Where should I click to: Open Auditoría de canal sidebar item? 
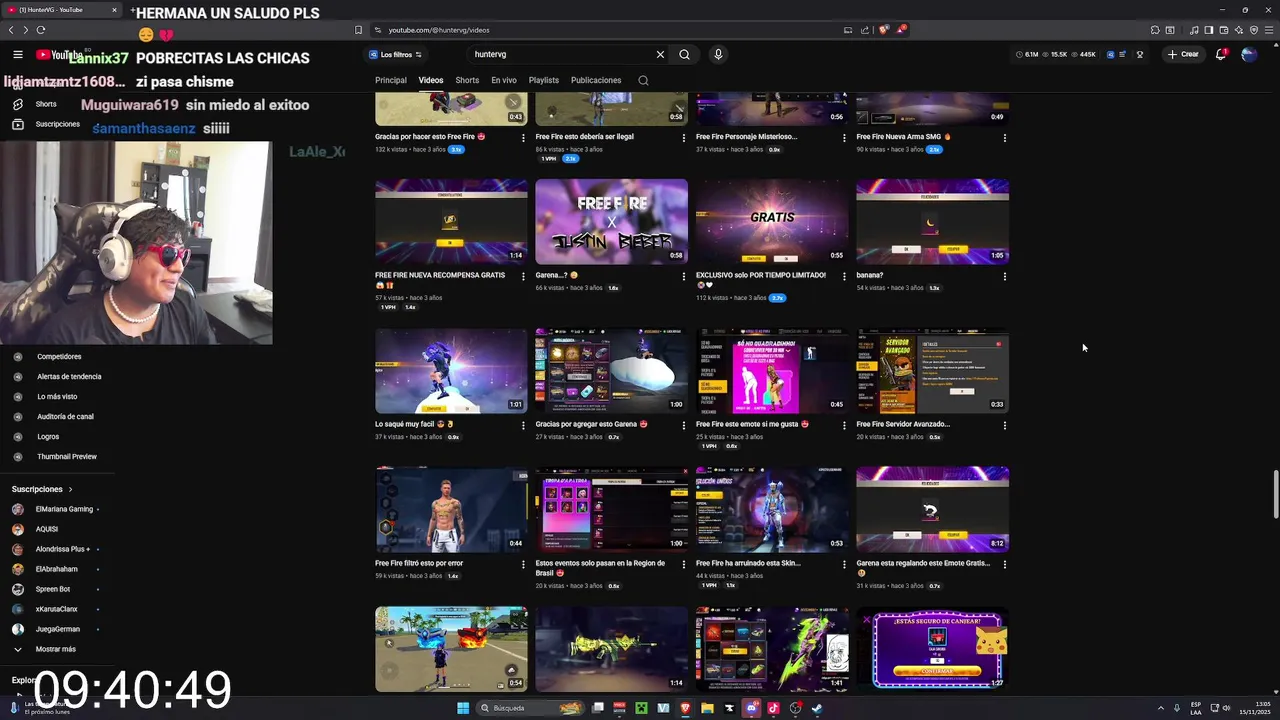tap(65, 416)
